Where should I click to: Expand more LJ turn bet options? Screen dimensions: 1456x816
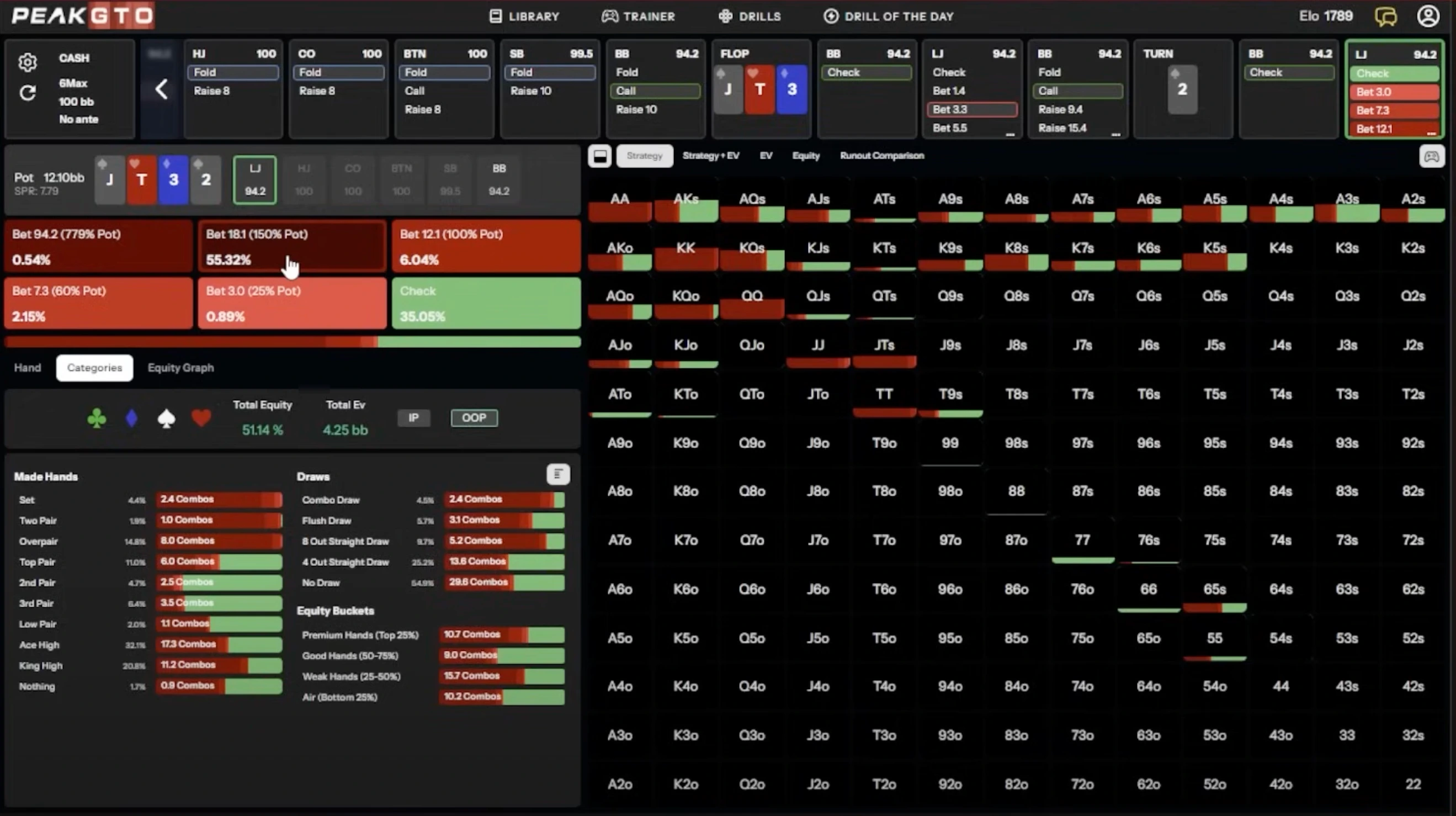[x=1431, y=134]
